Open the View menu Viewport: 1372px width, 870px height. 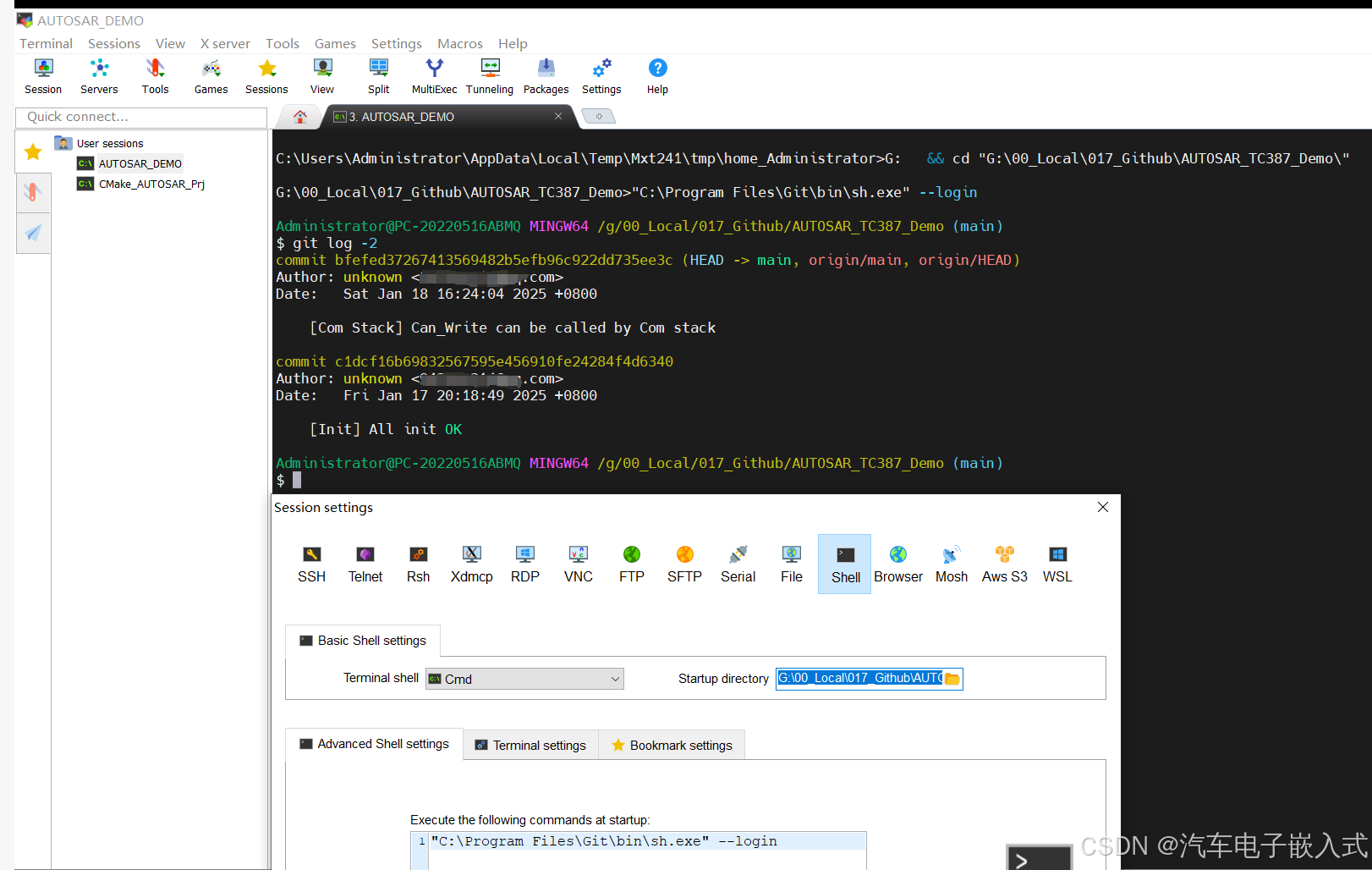(170, 43)
